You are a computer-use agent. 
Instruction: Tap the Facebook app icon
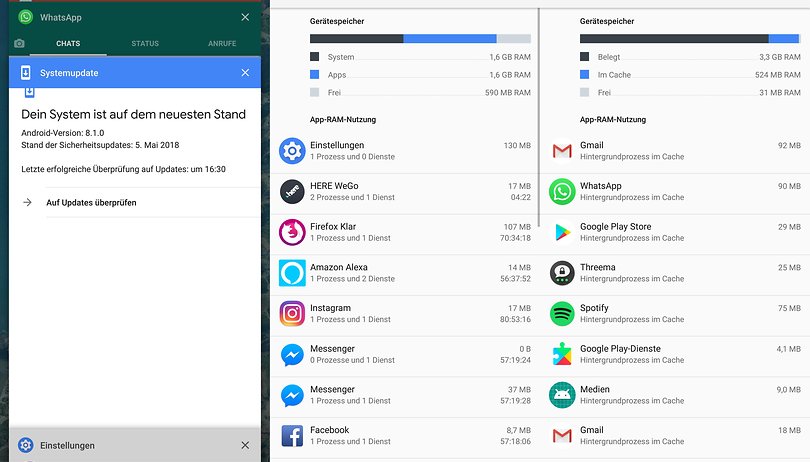pos(292,436)
